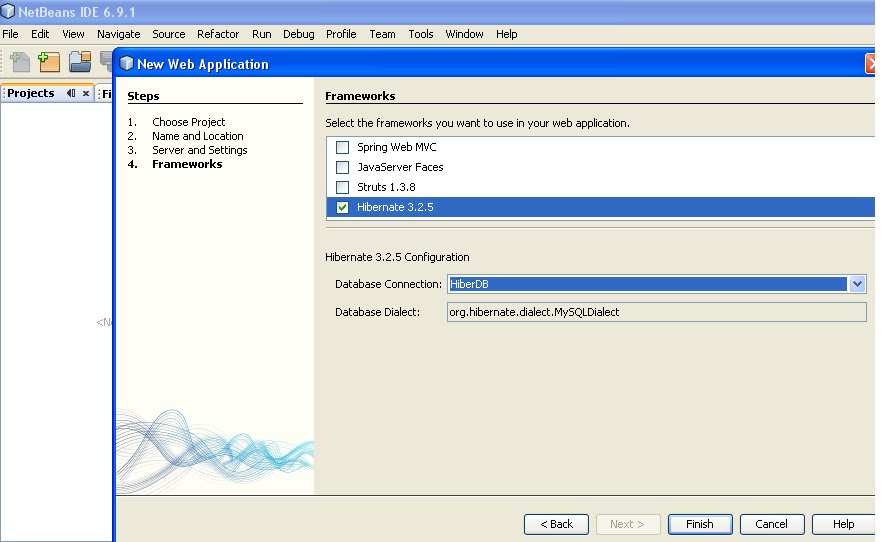Open the Source menu

[169, 34]
